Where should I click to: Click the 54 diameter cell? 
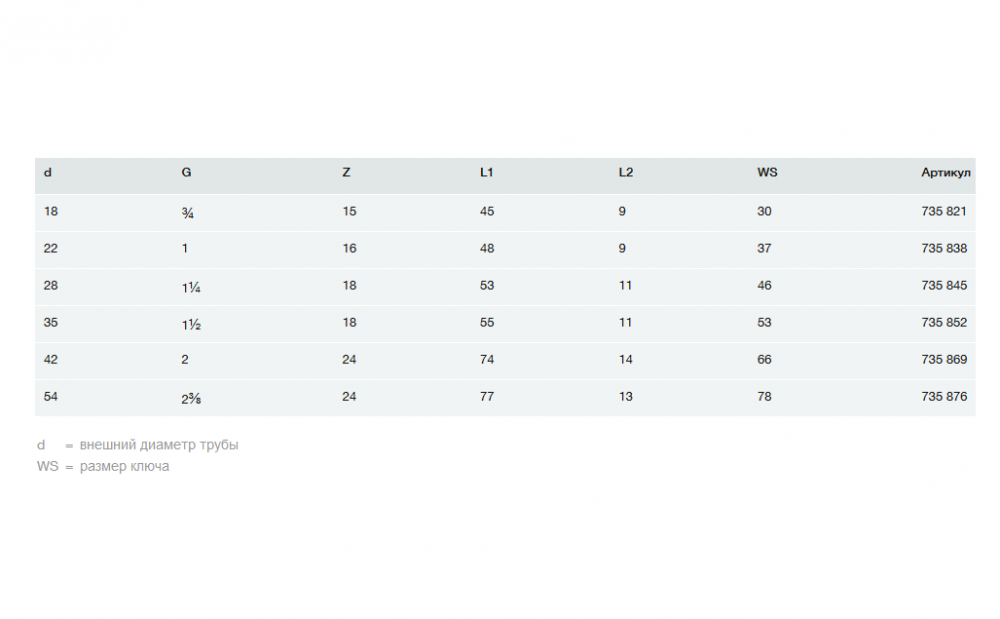(x=51, y=397)
